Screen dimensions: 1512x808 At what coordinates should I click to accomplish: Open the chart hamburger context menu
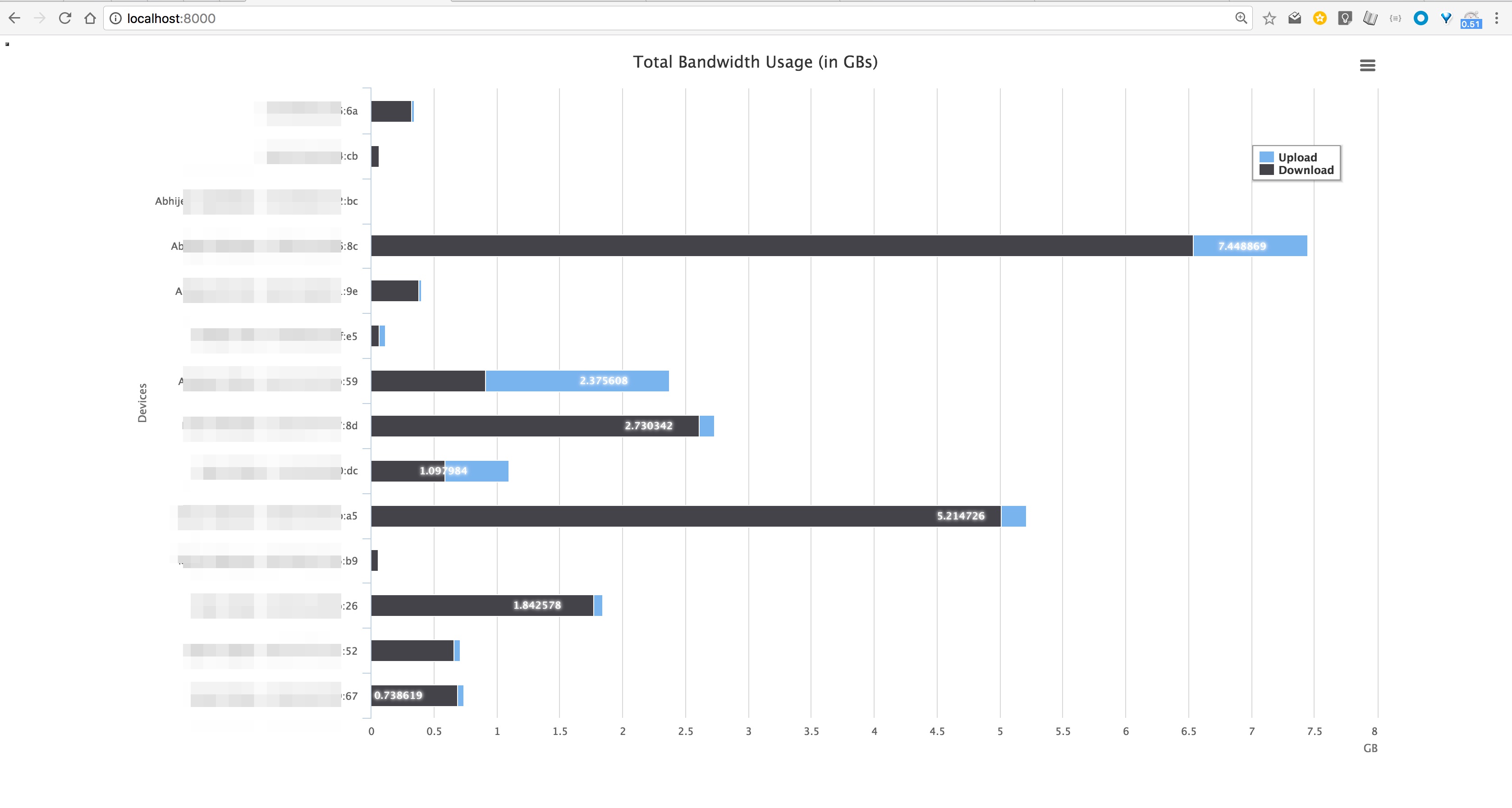(1367, 65)
